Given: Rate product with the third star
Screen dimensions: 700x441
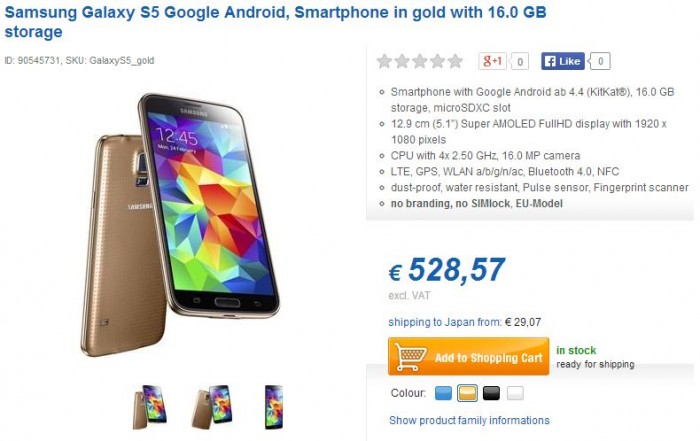Looking at the screenshot, I should tap(419, 61).
